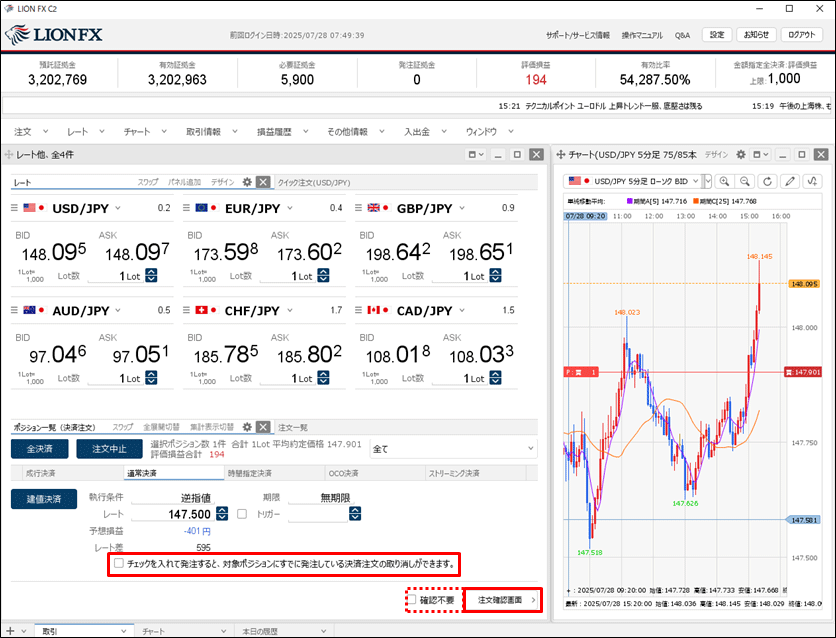Click the USD/JPY panel hamburger handle
This screenshot has width=836, height=638.
[x=15, y=208]
